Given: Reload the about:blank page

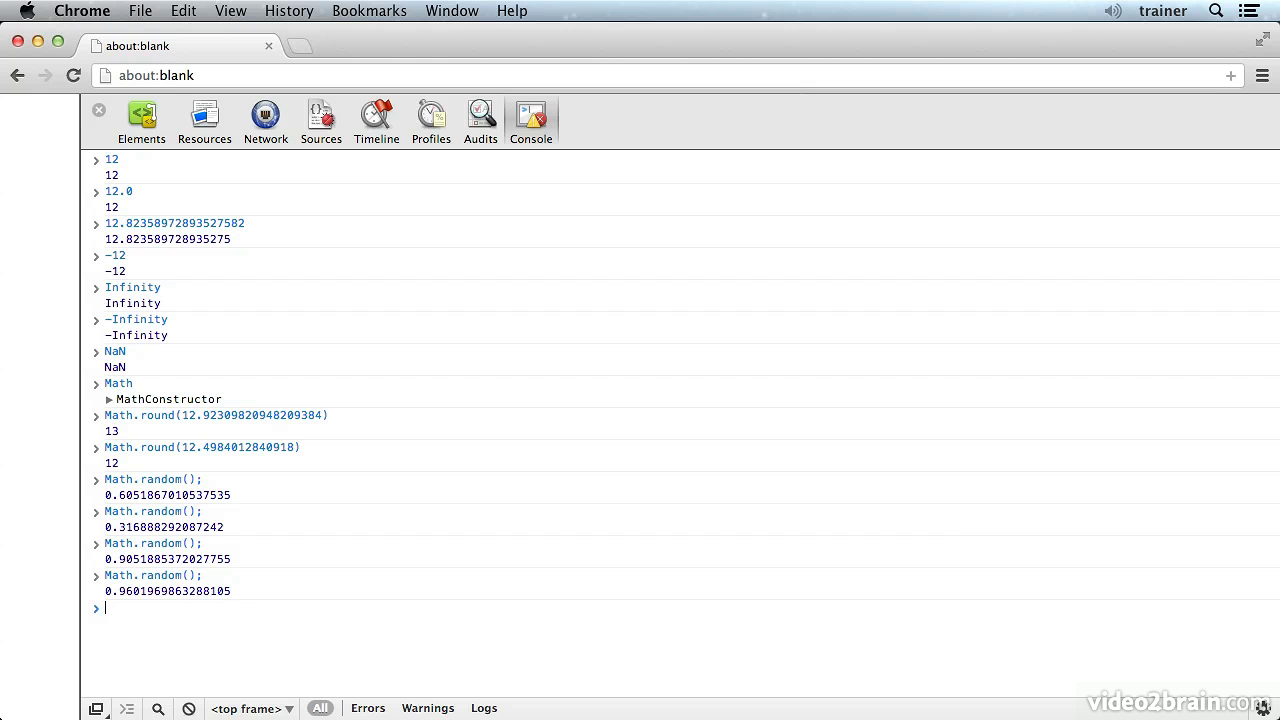Looking at the screenshot, I should [x=73, y=75].
